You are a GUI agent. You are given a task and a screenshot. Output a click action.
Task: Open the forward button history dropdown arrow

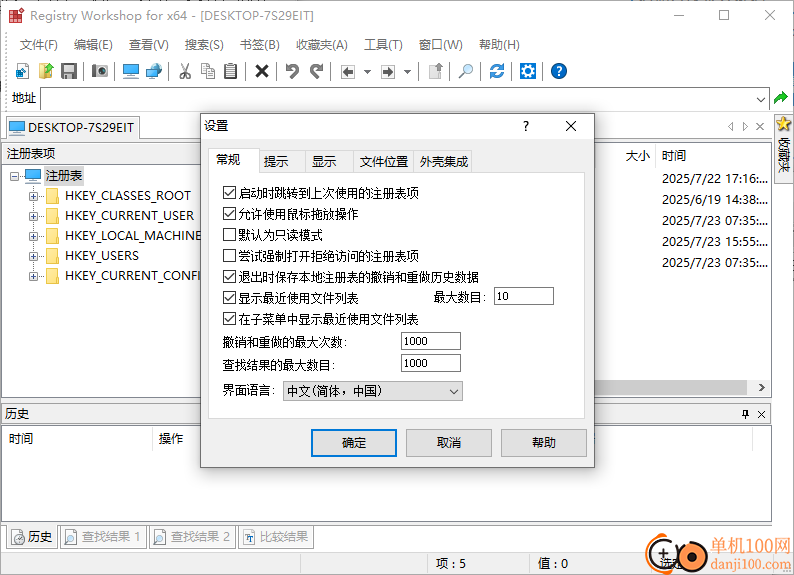point(408,72)
